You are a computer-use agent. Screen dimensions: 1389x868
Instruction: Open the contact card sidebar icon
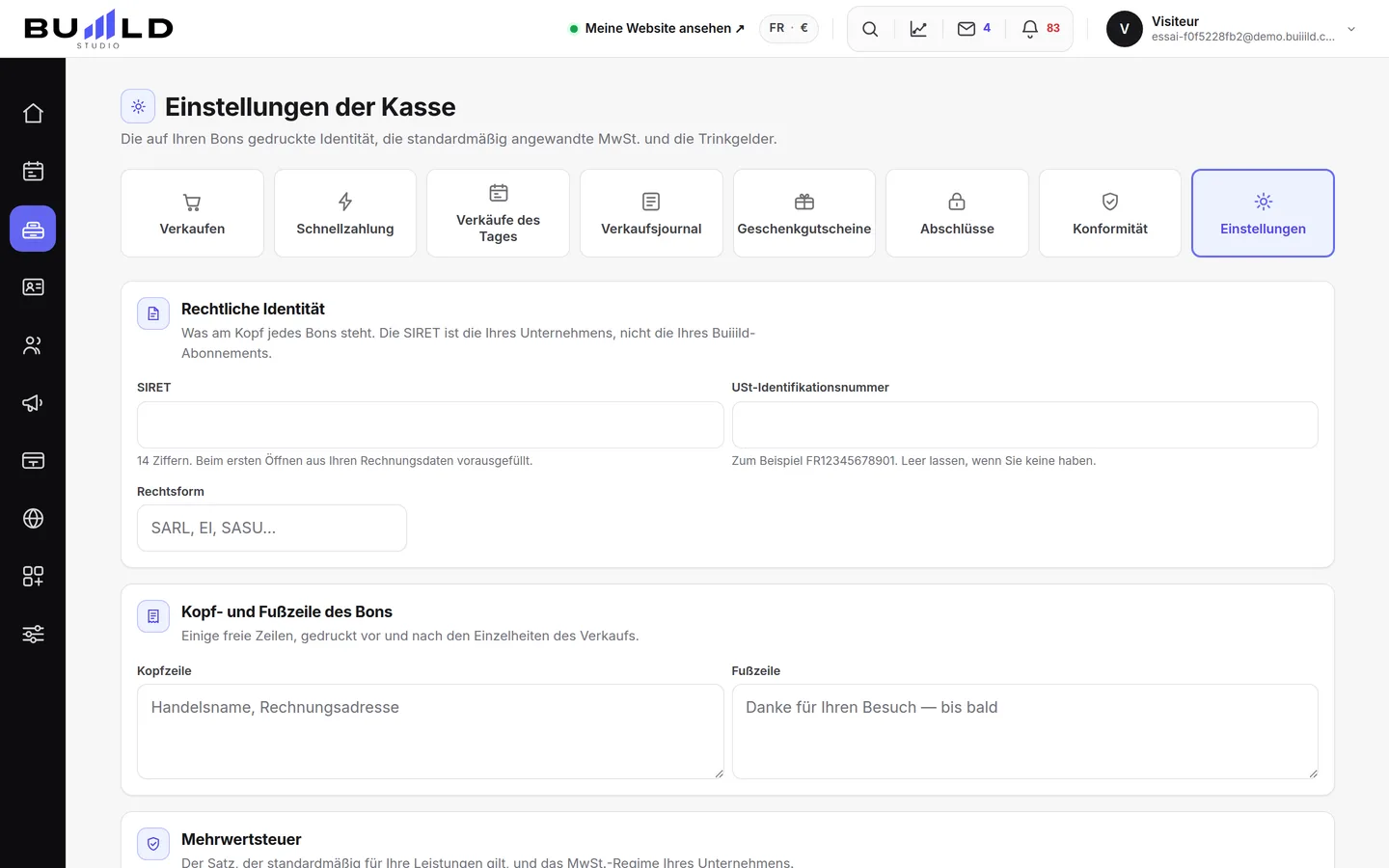33,286
